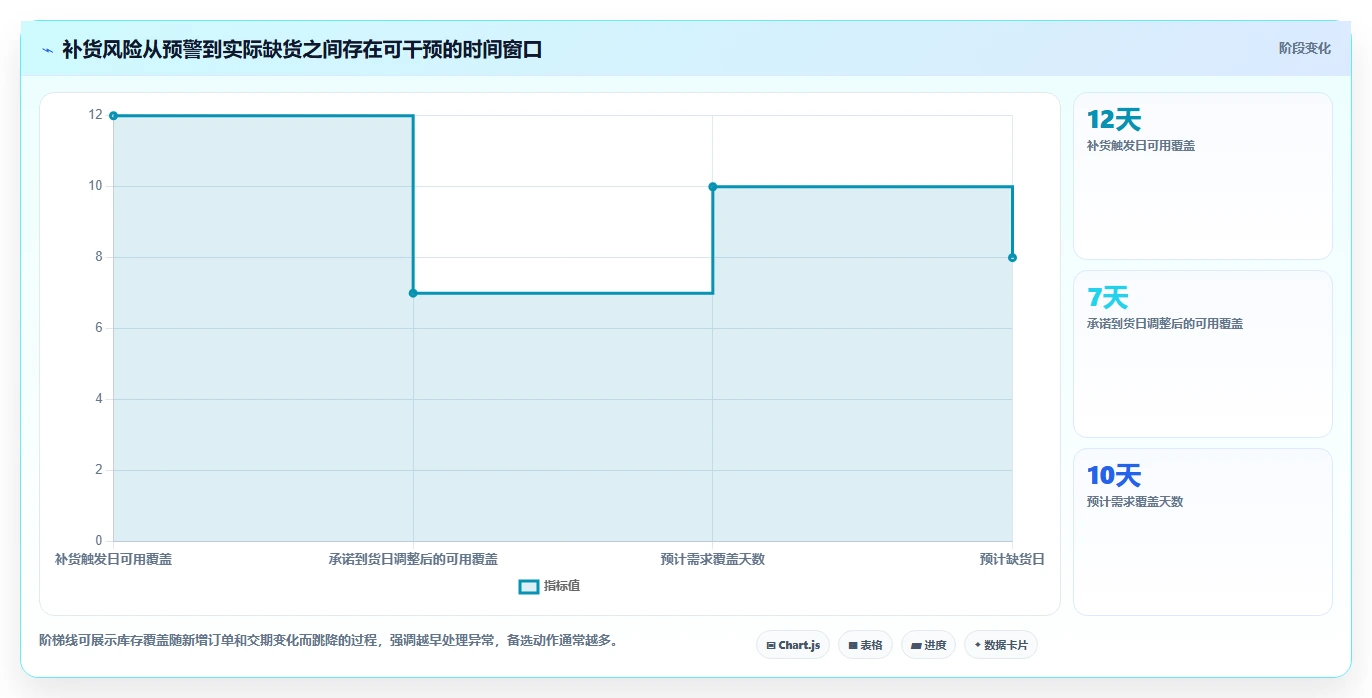Click the data point at 预计缺货日 (8)
This screenshot has height=698, width=1372.
point(1012,258)
